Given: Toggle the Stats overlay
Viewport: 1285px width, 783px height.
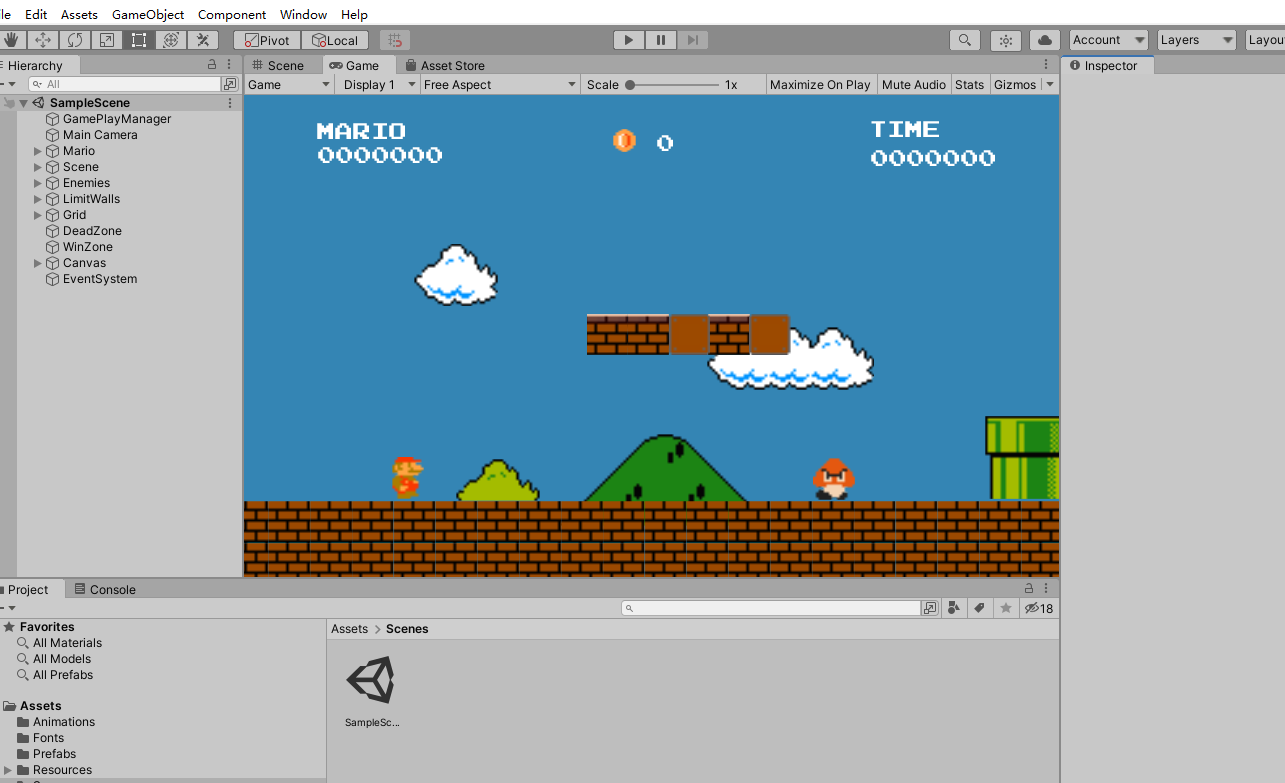Looking at the screenshot, I should pyautogui.click(x=969, y=85).
